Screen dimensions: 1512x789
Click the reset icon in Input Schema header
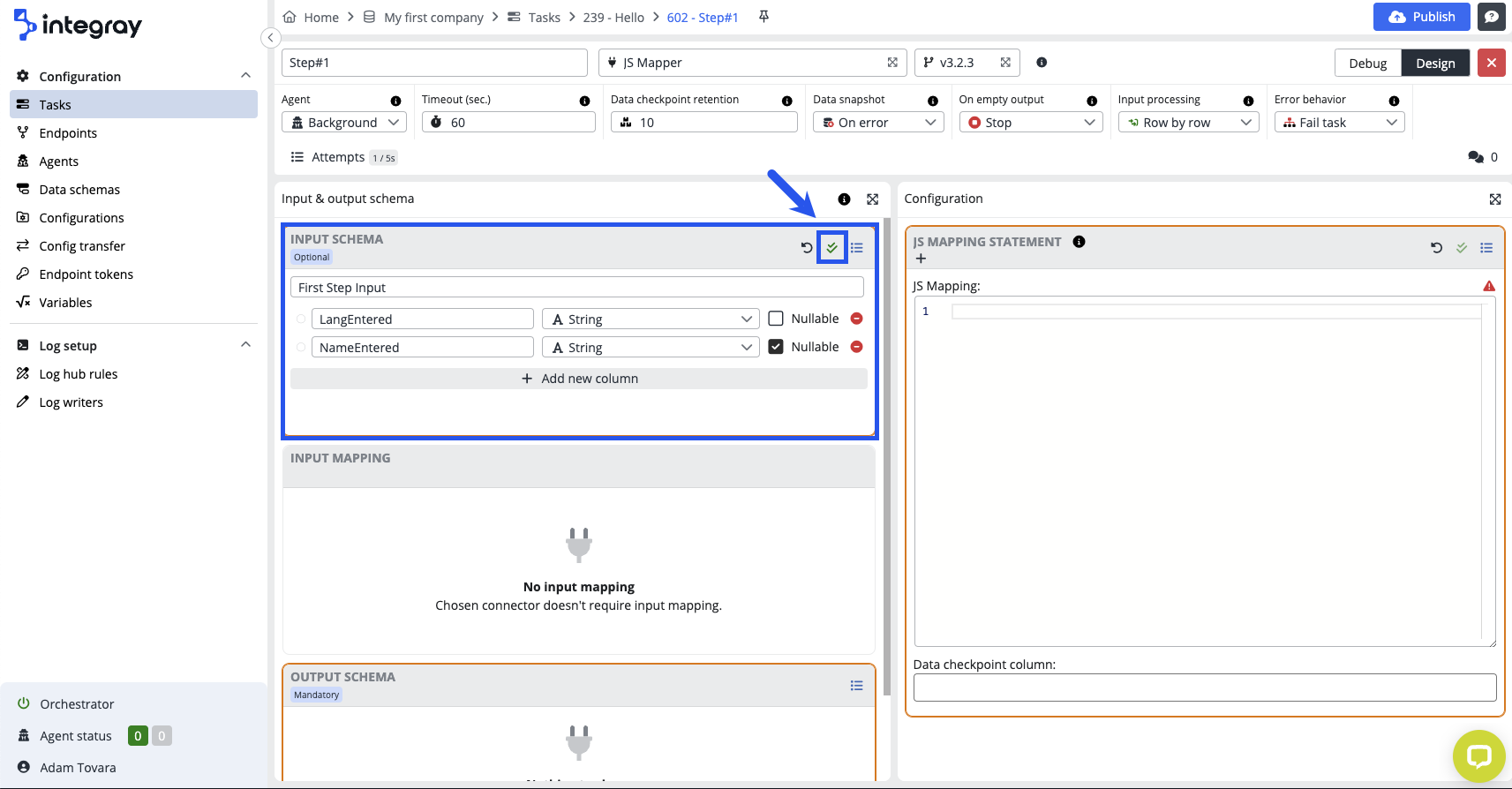click(806, 248)
